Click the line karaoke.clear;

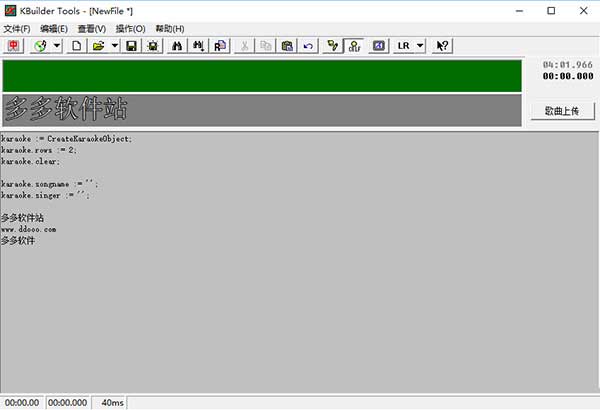30,162
